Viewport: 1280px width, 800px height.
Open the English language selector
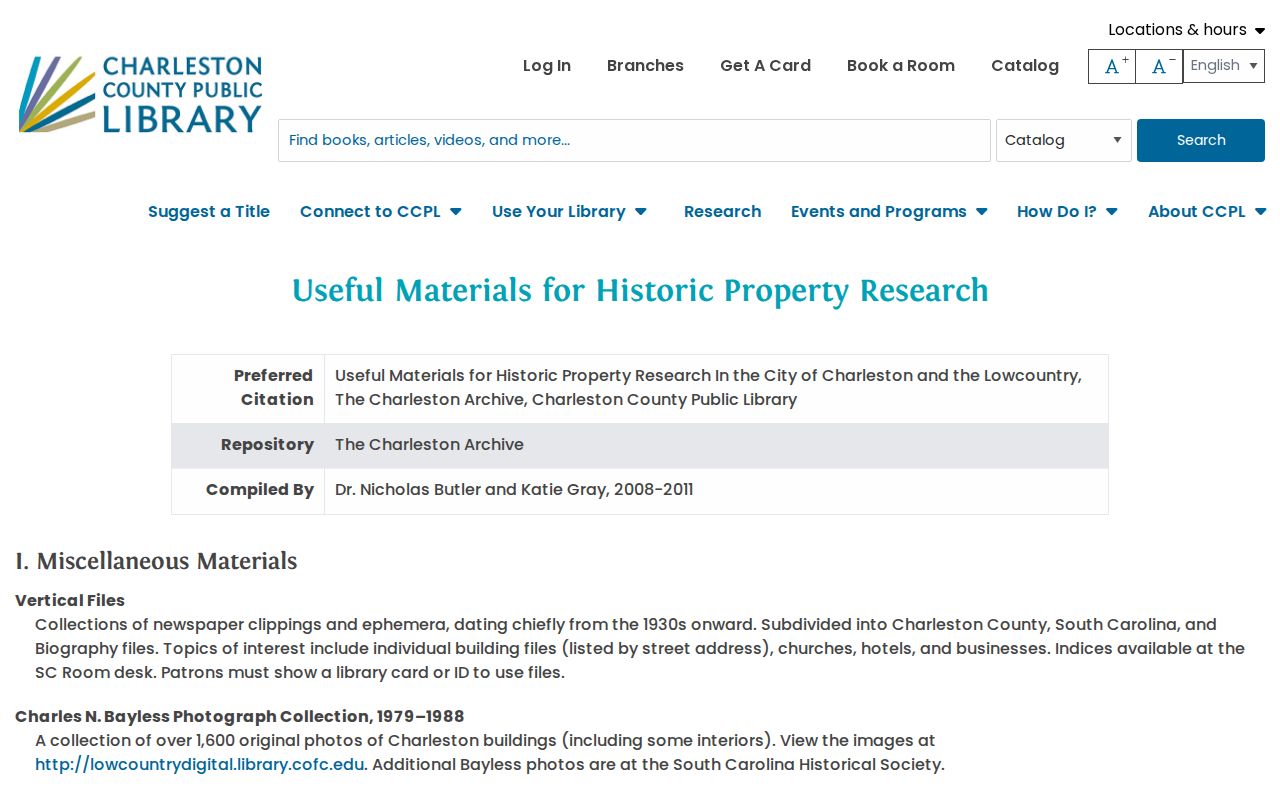[x=1224, y=66]
